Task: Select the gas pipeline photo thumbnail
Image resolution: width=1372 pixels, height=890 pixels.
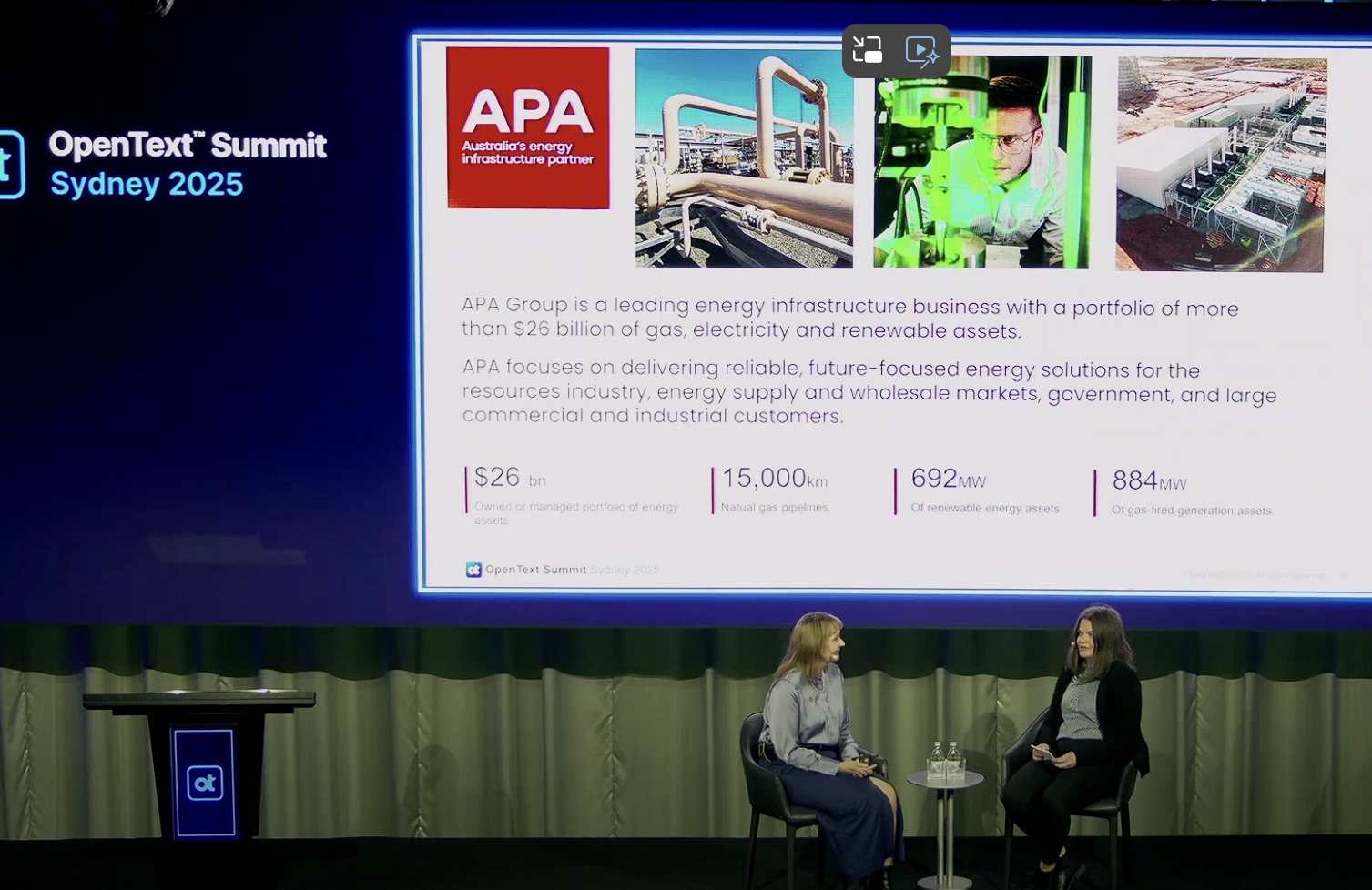Action: (x=744, y=157)
